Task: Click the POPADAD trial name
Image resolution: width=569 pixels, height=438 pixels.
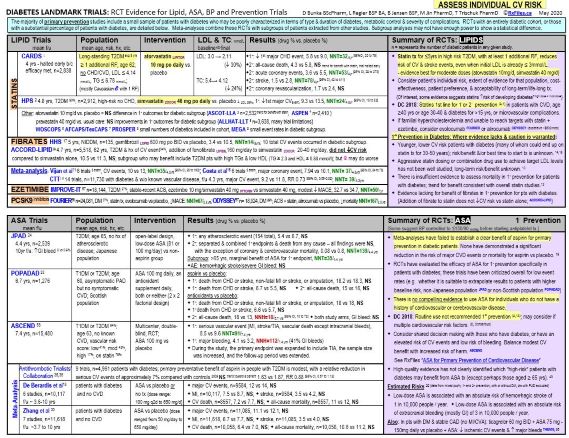Action: [25, 273]
